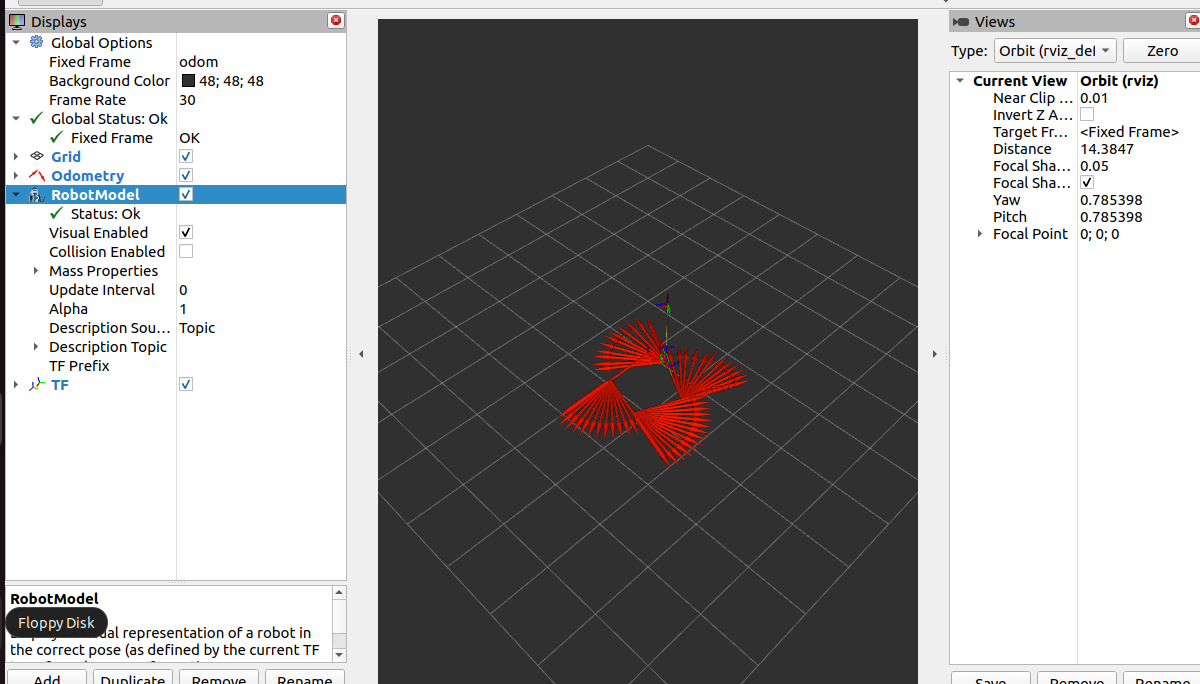The width and height of the screenshot is (1200, 684).
Task: Click the Odometry display icon
Action: (37, 175)
